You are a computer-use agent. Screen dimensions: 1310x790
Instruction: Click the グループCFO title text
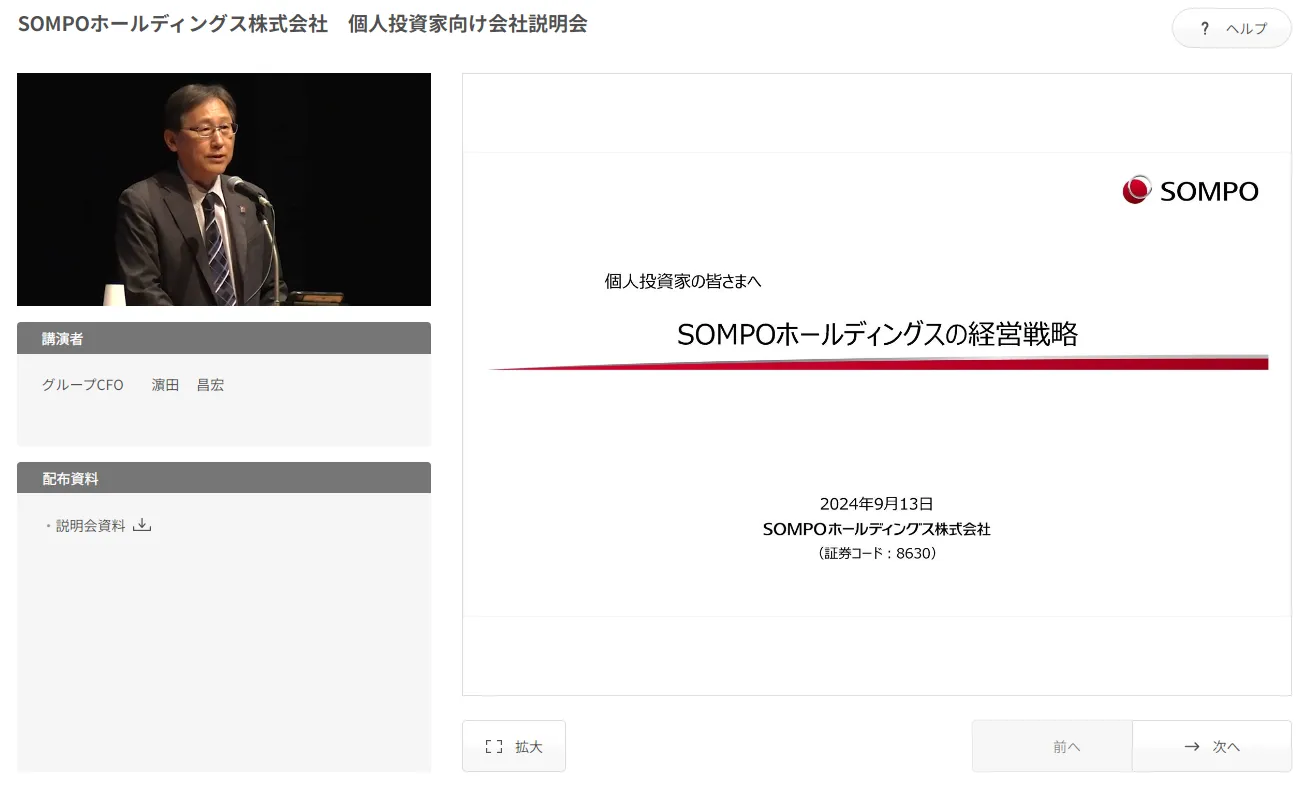83,385
